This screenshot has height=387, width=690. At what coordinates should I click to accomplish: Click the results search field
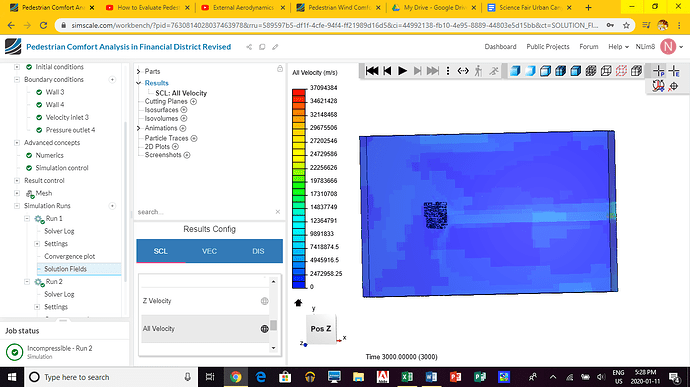point(205,212)
